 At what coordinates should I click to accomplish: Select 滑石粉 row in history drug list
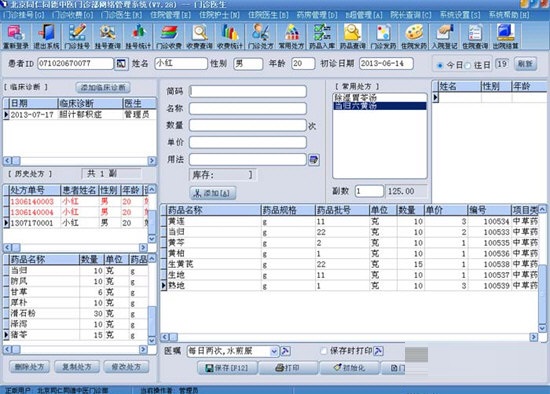[x=76, y=314]
